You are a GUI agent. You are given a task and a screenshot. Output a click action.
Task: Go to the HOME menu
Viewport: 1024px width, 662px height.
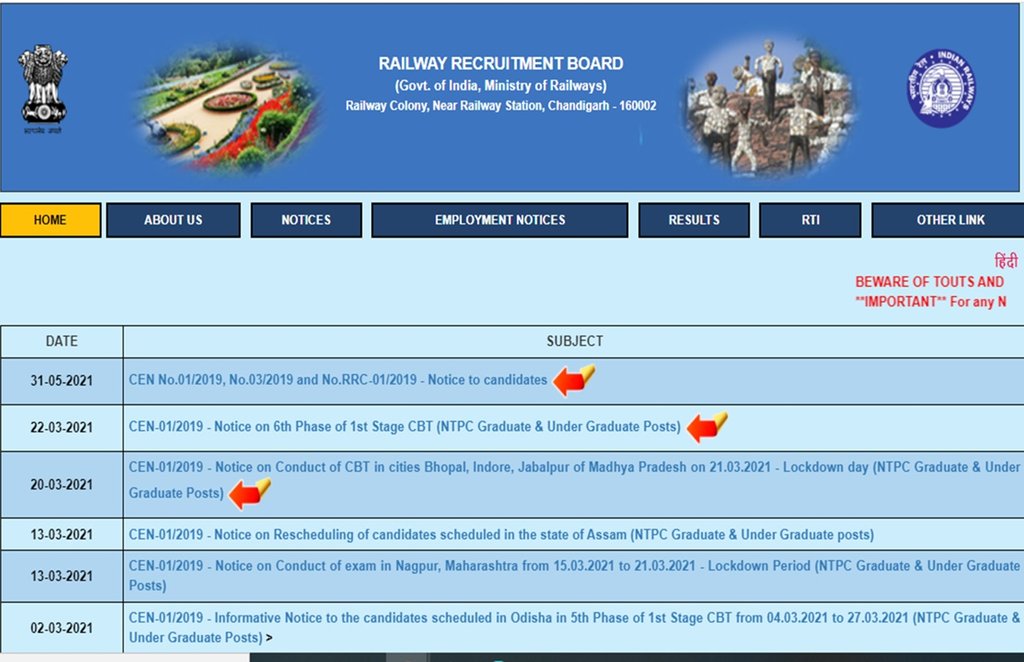pyautogui.click(x=50, y=220)
